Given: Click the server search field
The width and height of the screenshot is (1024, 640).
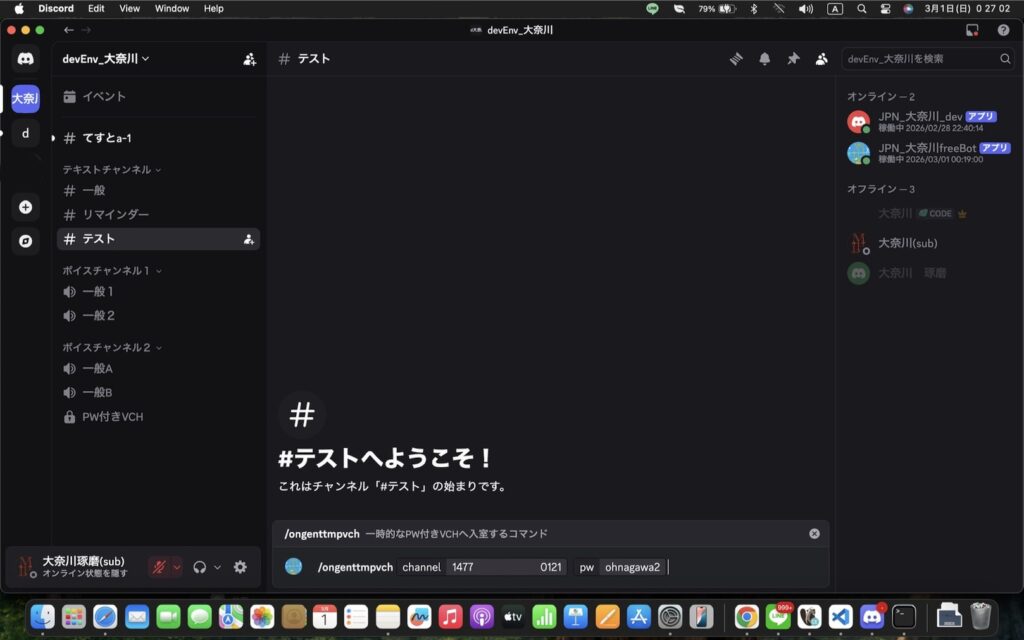Looking at the screenshot, I should click(x=920, y=59).
